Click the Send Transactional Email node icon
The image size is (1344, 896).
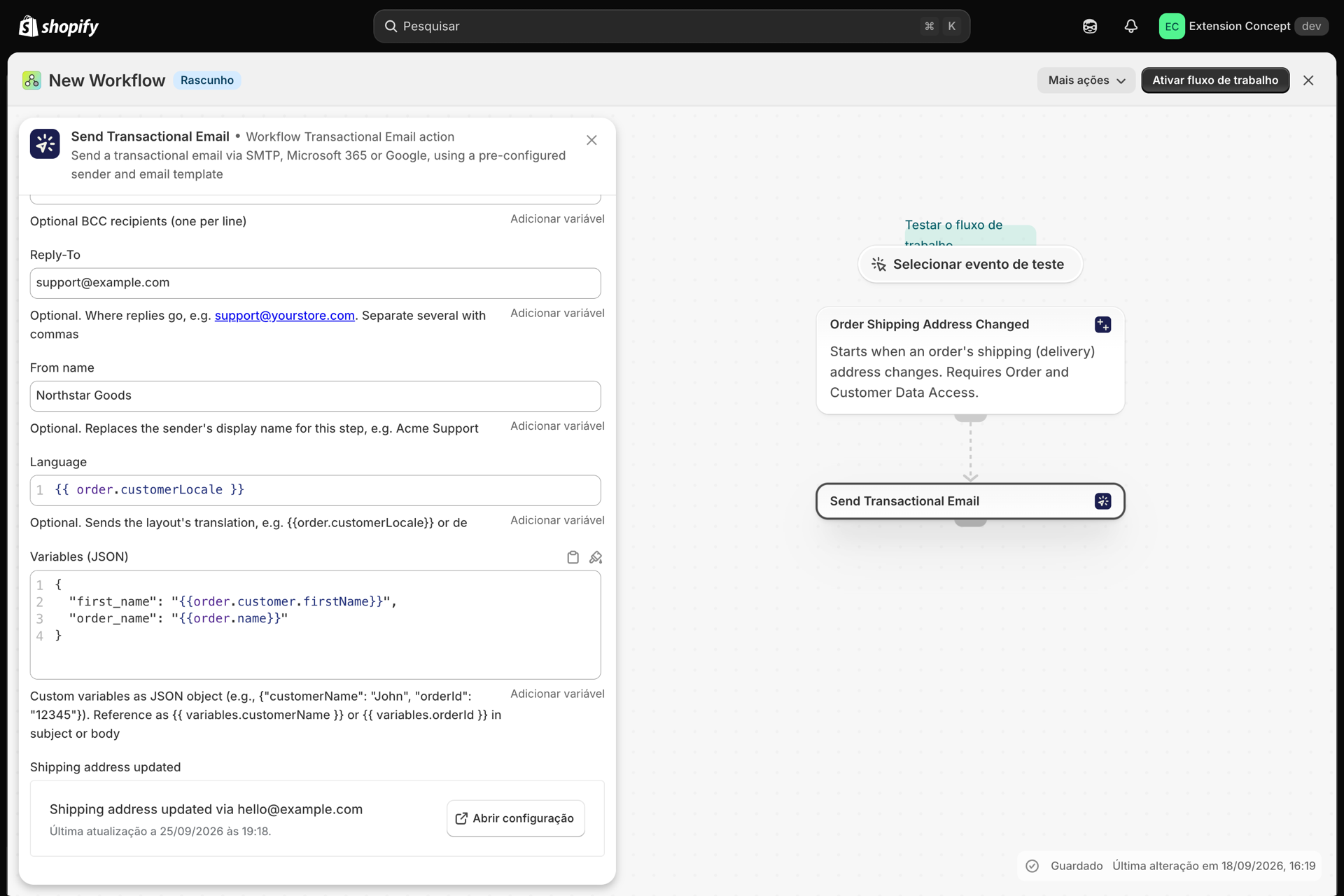click(1102, 501)
